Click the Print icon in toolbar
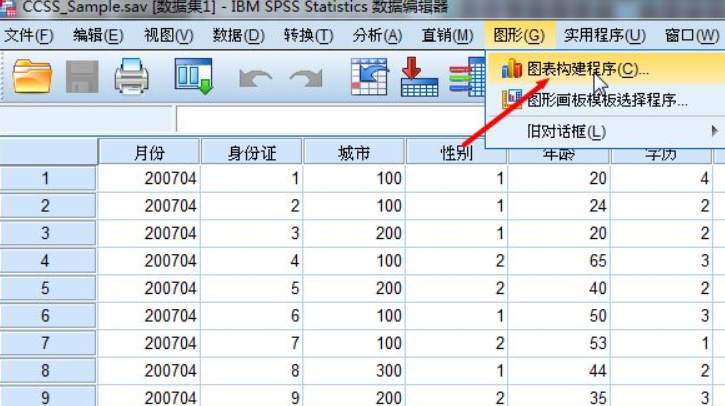Viewport: 725px width, 406px height. point(131,76)
